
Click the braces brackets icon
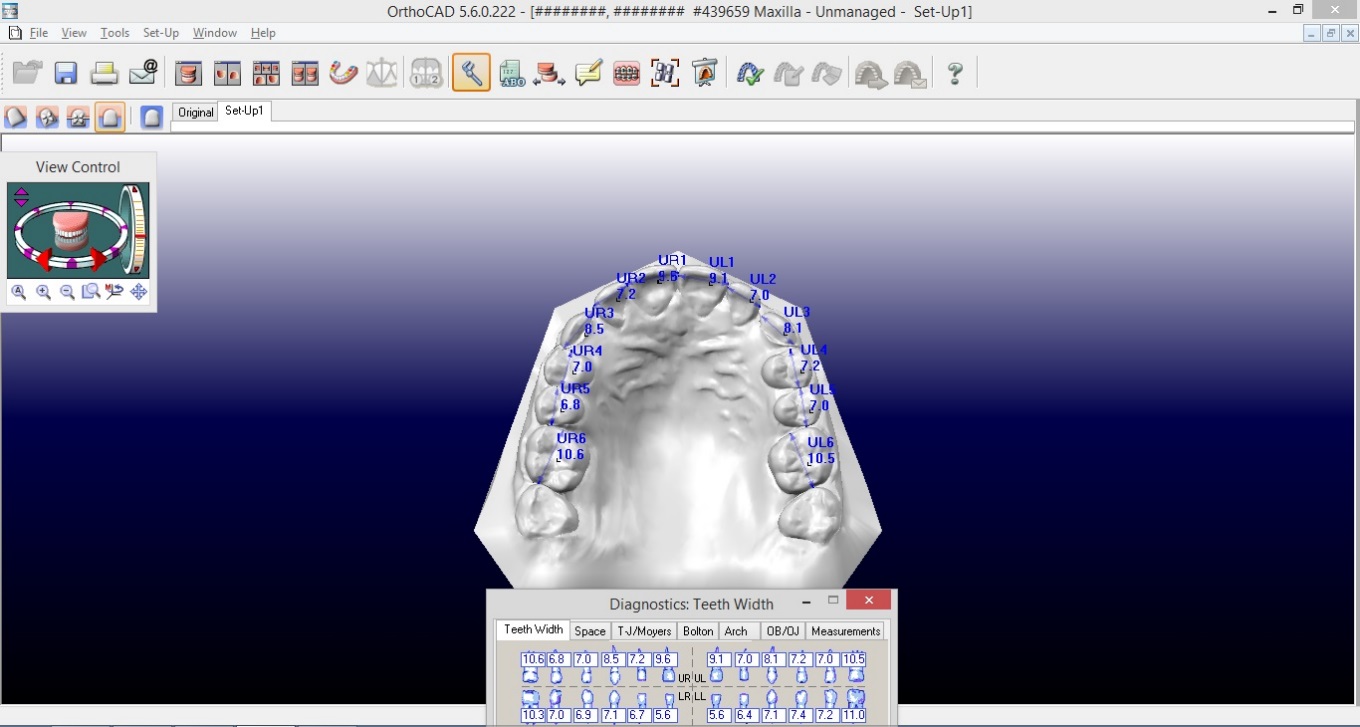pos(626,73)
